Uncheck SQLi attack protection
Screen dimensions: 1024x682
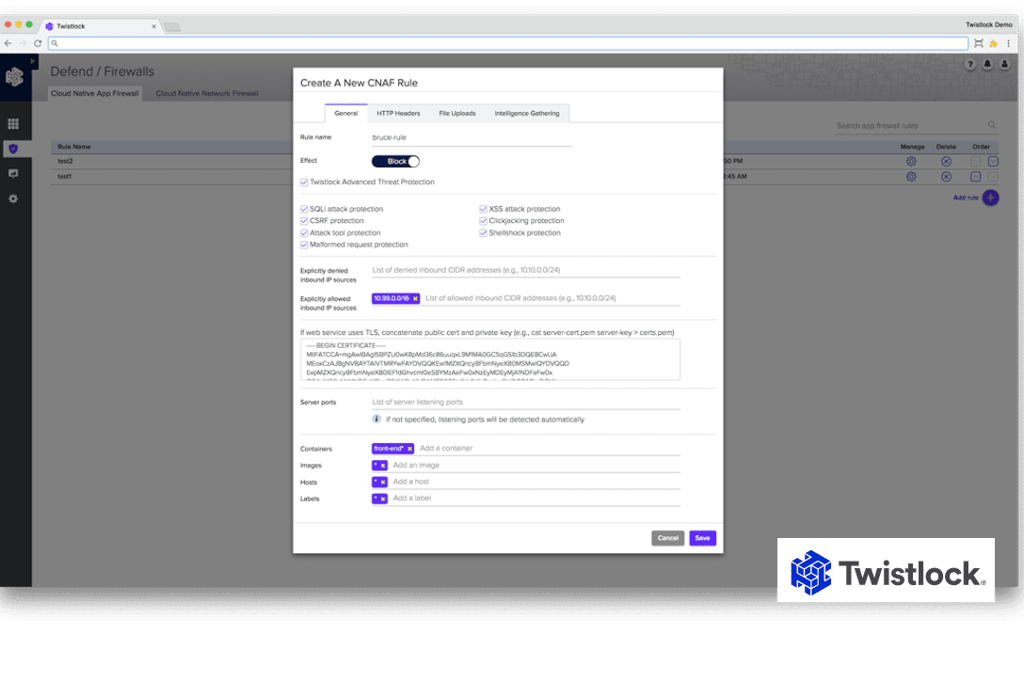tap(304, 209)
